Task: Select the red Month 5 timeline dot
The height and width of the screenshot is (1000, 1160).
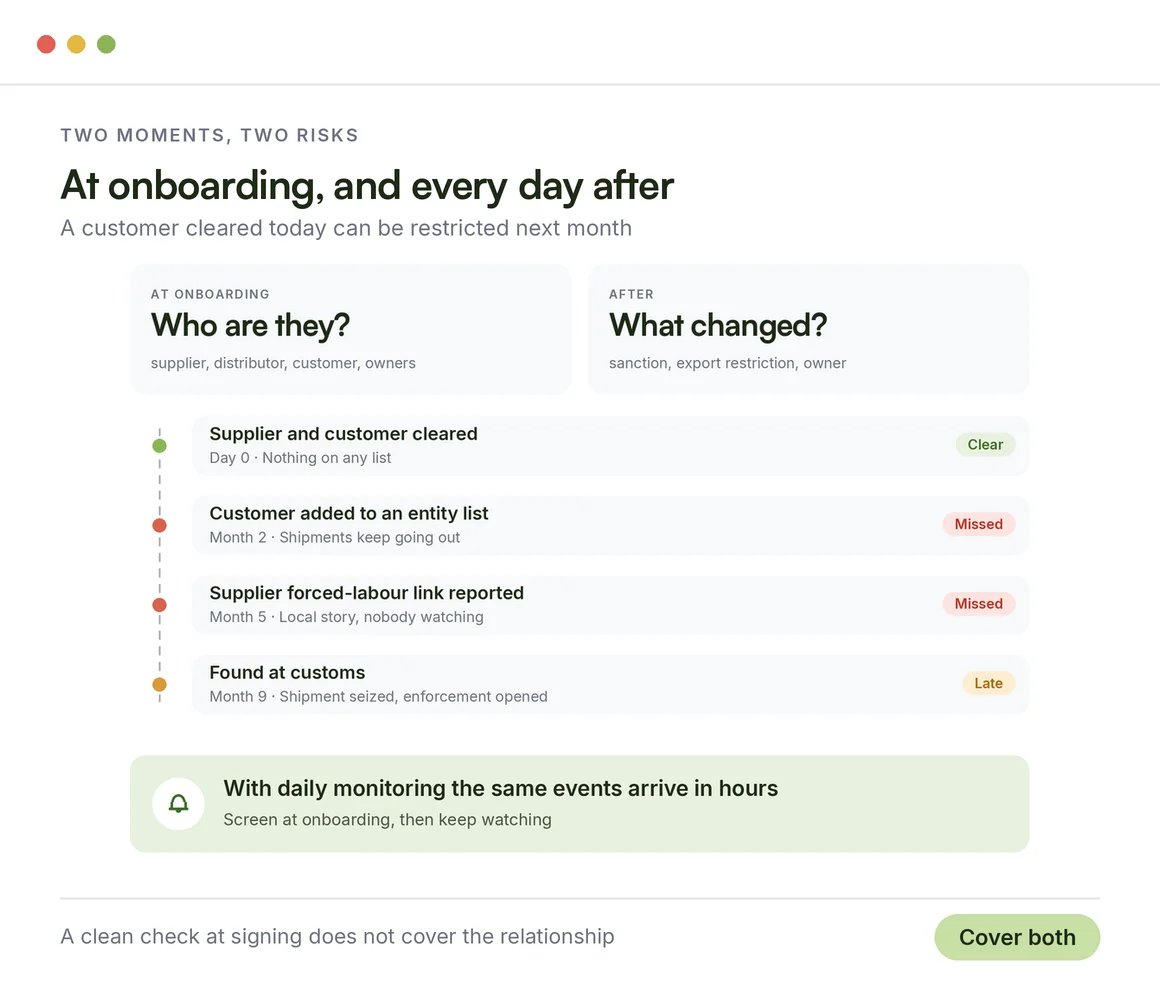Action: pyautogui.click(x=159, y=605)
